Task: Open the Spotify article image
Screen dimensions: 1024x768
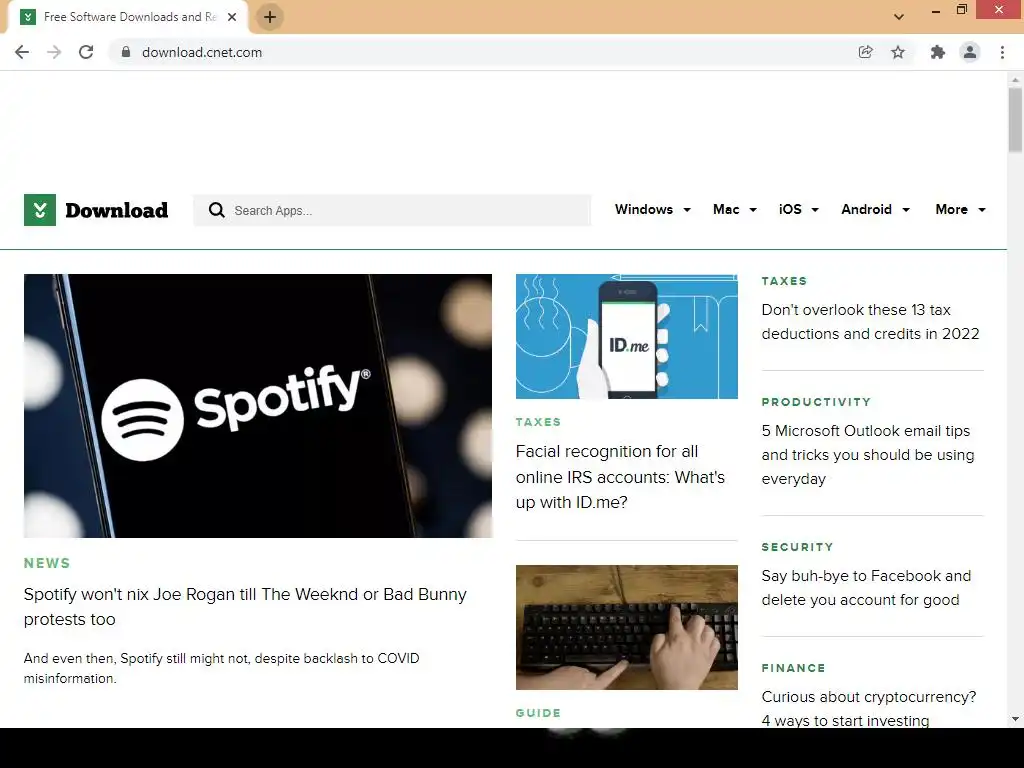Action: 258,406
